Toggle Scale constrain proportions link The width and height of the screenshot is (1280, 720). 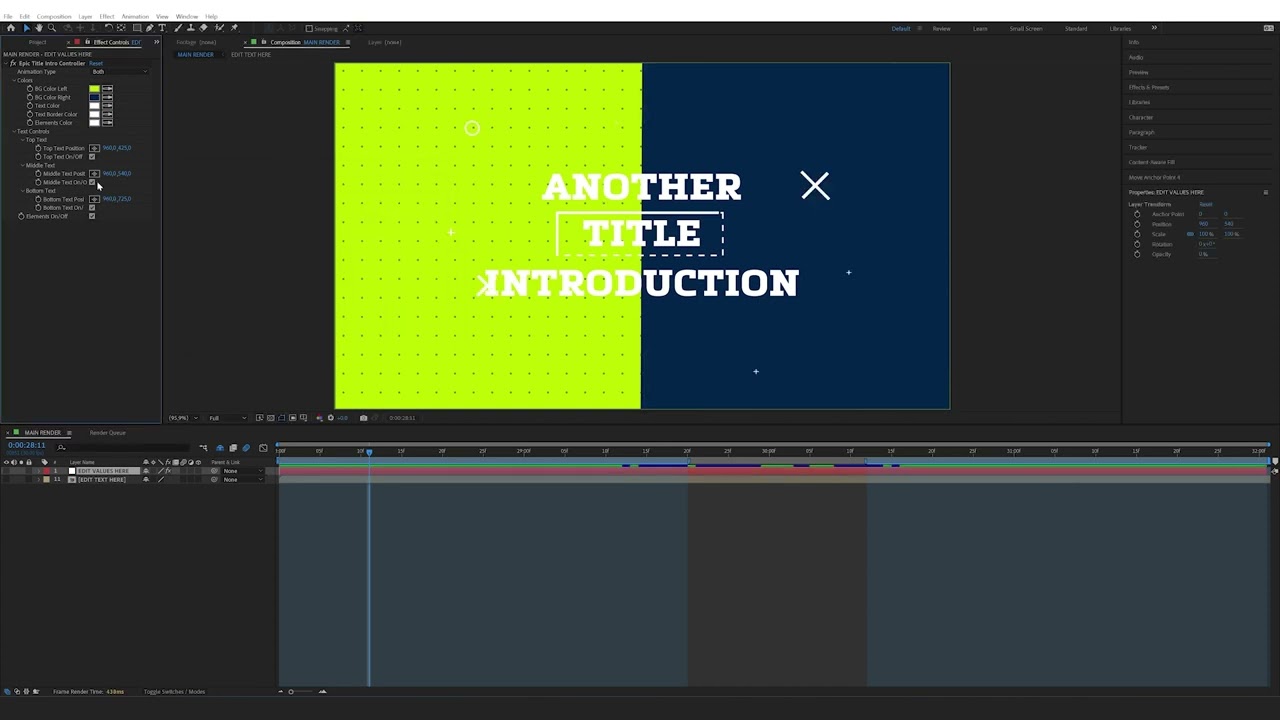pos(1190,234)
